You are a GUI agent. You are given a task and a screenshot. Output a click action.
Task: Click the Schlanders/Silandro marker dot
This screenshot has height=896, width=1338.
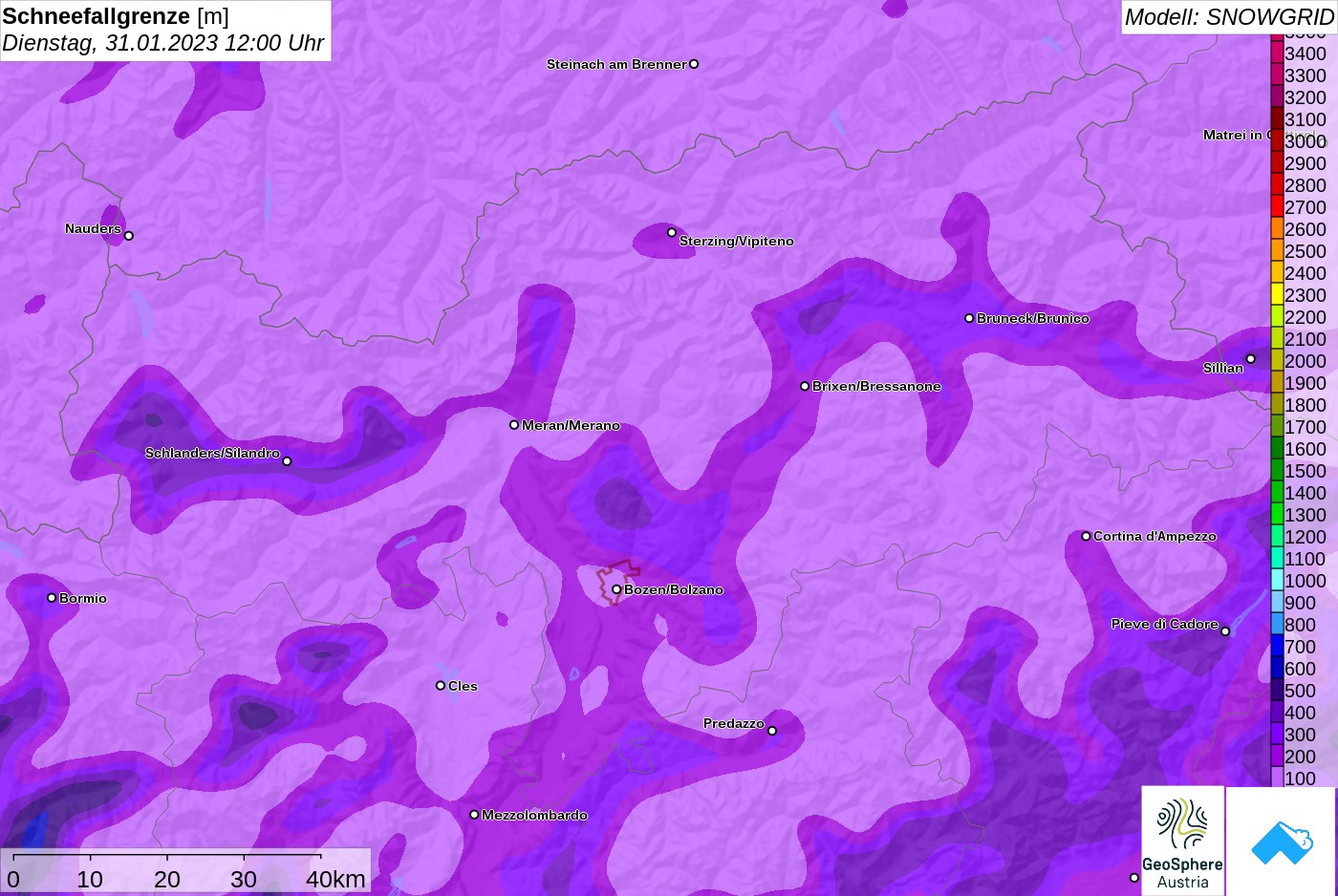tap(287, 461)
